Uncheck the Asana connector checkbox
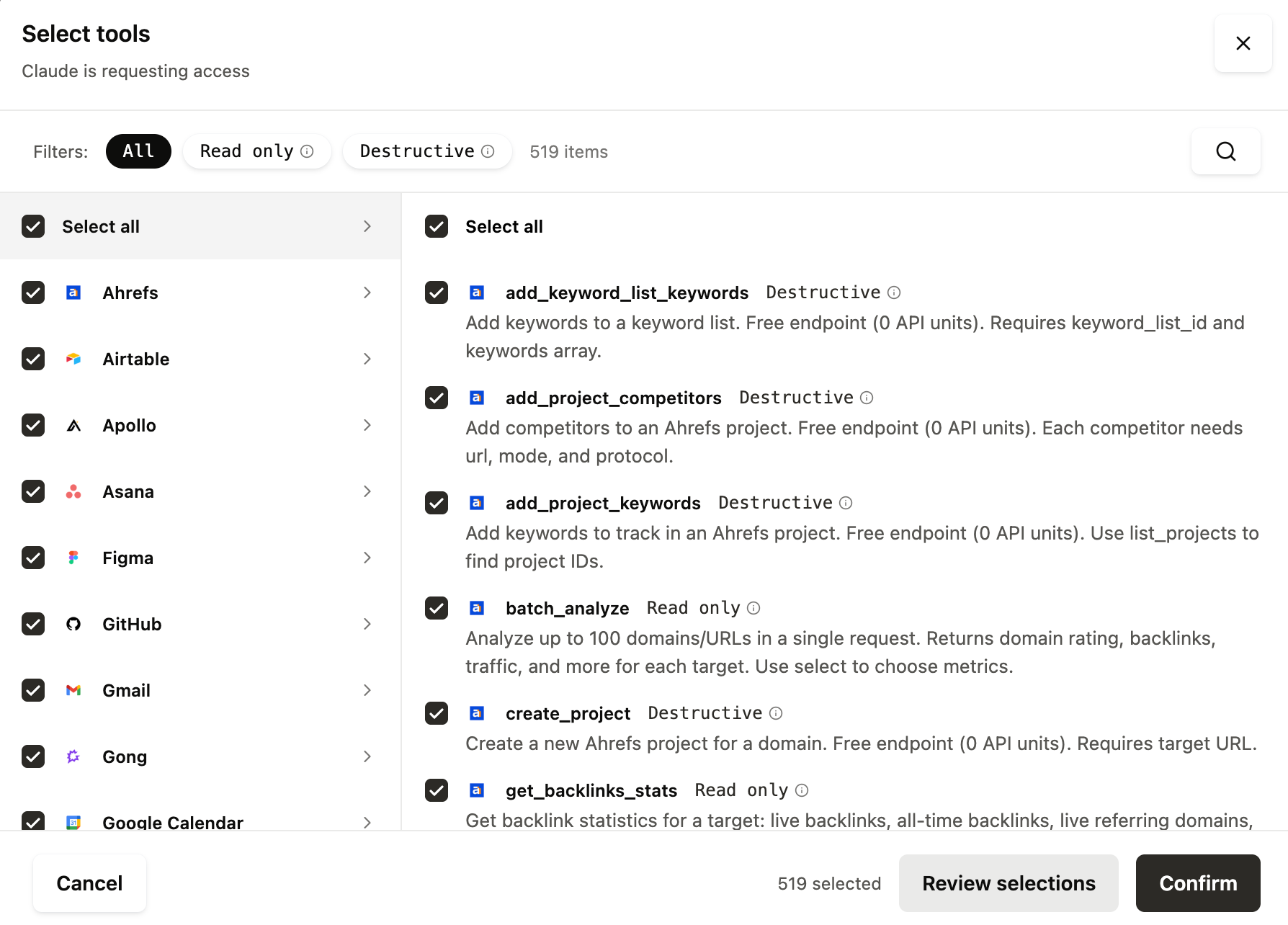This screenshot has width=1288, height=925. pos(33,491)
